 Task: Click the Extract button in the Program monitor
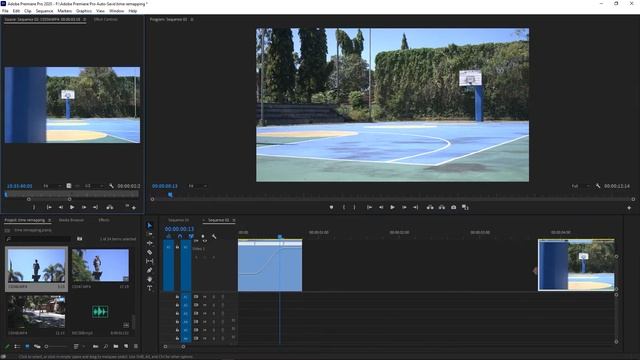point(442,207)
